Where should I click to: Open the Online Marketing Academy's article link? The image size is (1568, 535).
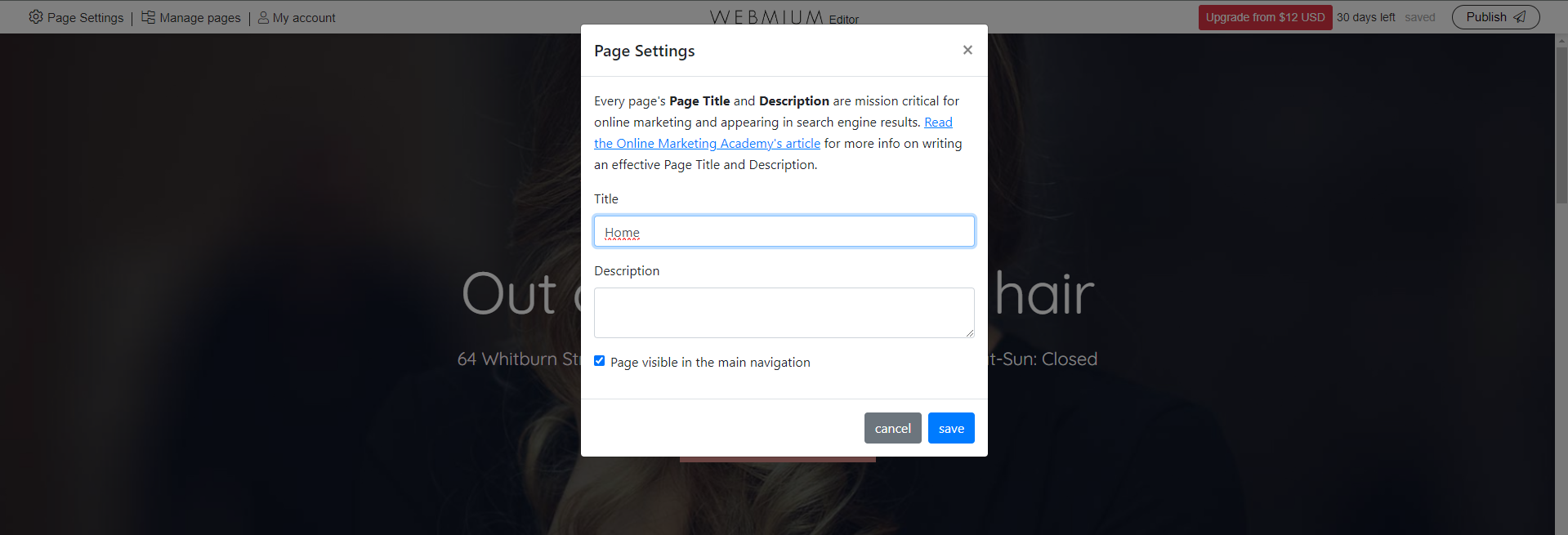click(707, 144)
